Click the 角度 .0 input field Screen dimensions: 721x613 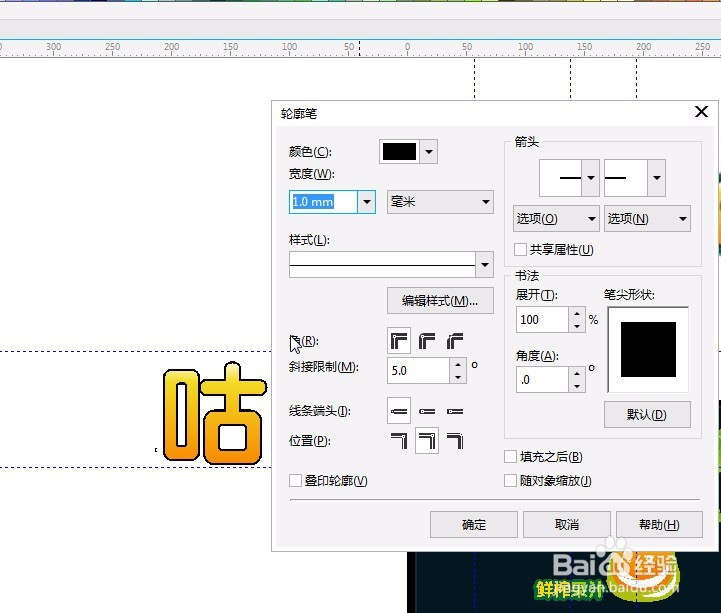pos(542,380)
